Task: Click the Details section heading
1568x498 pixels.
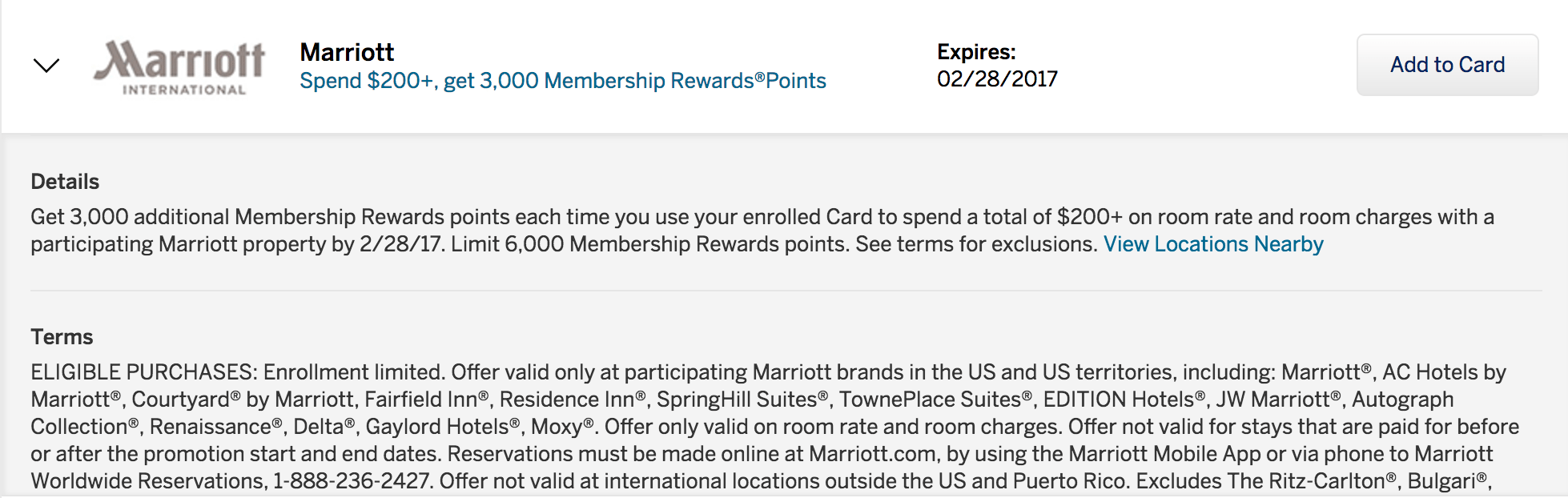Action: click(x=65, y=182)
